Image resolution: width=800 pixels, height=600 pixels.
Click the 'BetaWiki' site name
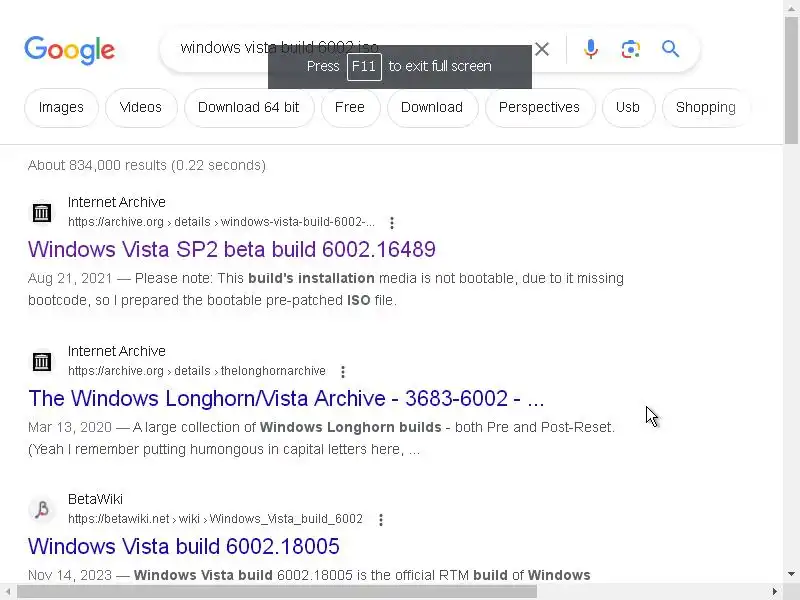pyautogui.click(x=95, y=499)
